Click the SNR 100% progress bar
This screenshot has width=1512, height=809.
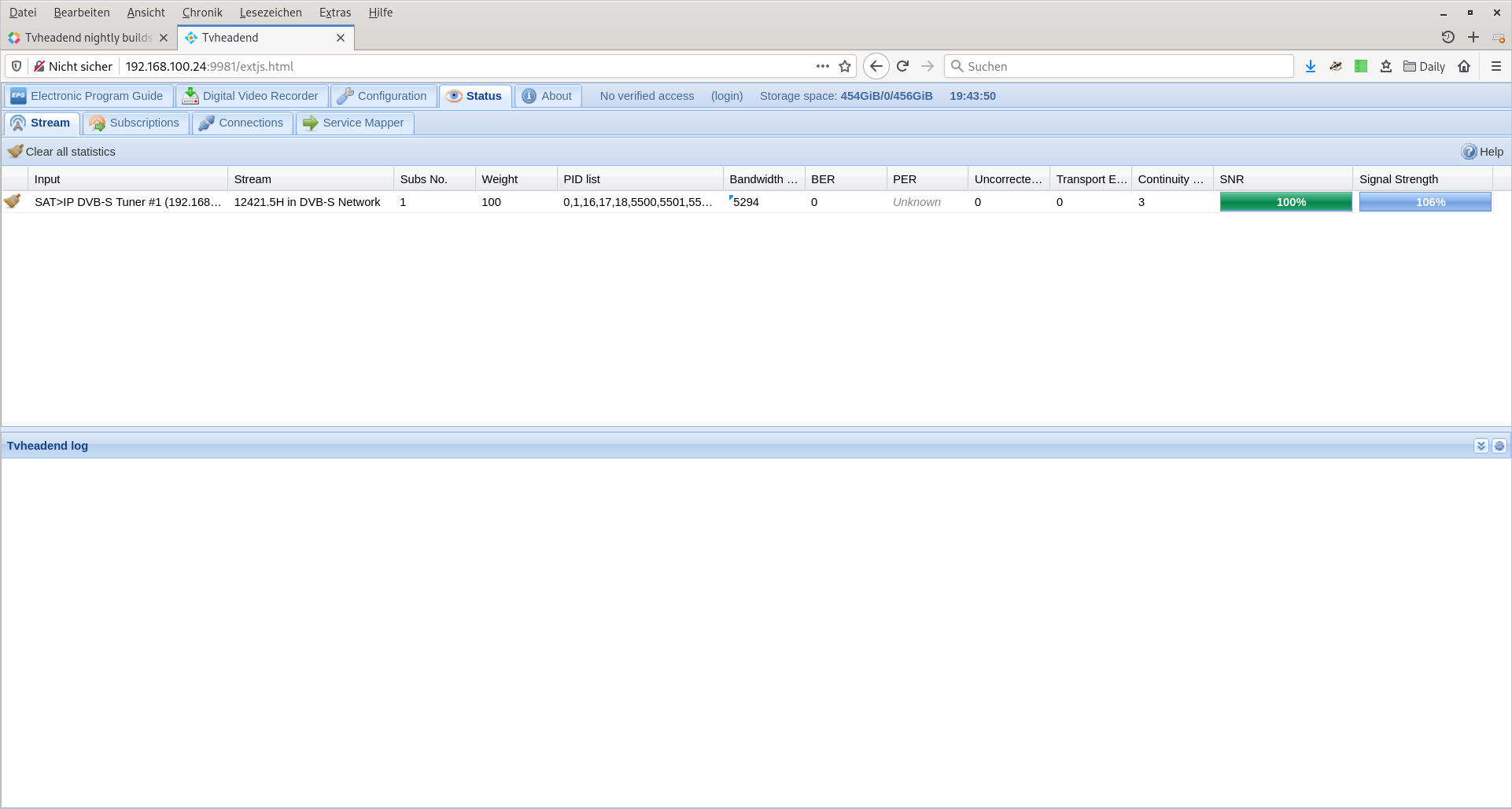(1285, 202)
